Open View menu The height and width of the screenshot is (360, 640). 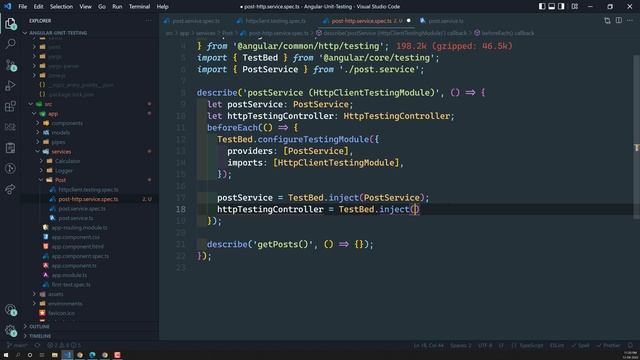[x=85, y=7]
